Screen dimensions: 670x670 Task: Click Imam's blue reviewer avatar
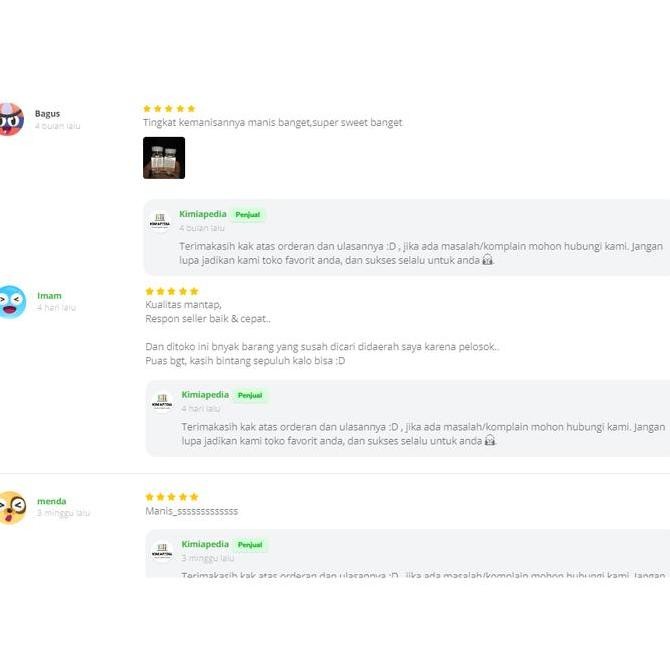(10, 302)
